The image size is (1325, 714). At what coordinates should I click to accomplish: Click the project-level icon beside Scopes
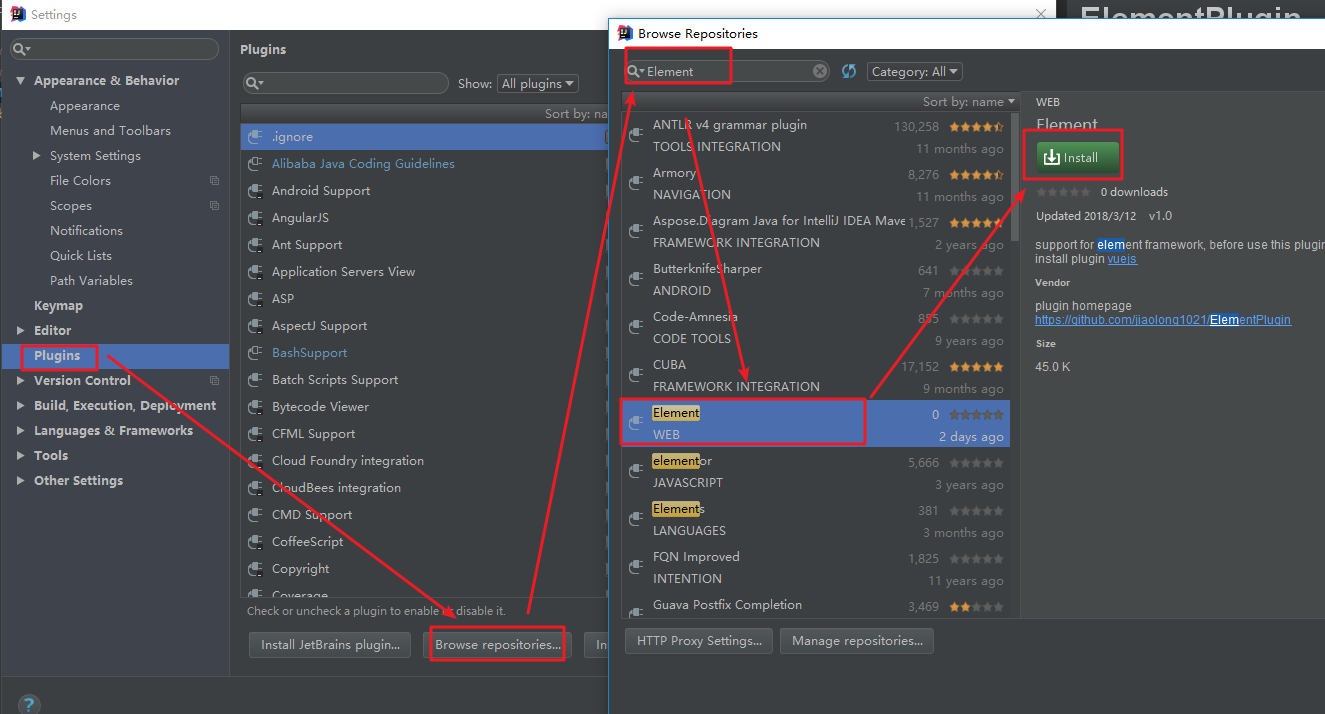214,205
